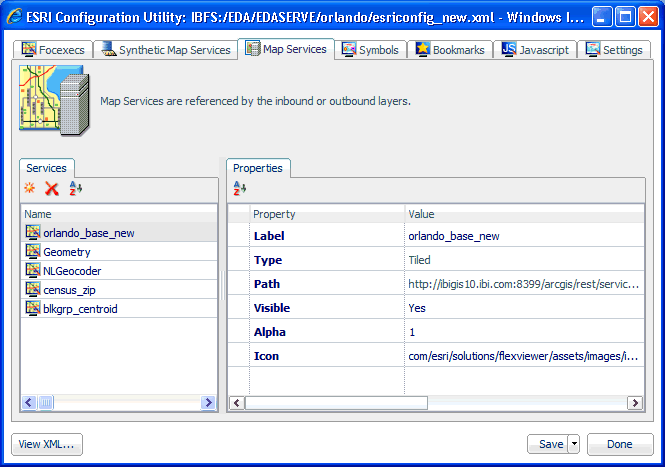The image size is (665, 467).
Task: Click the Icon property name
Action: (x=266, y=356)
